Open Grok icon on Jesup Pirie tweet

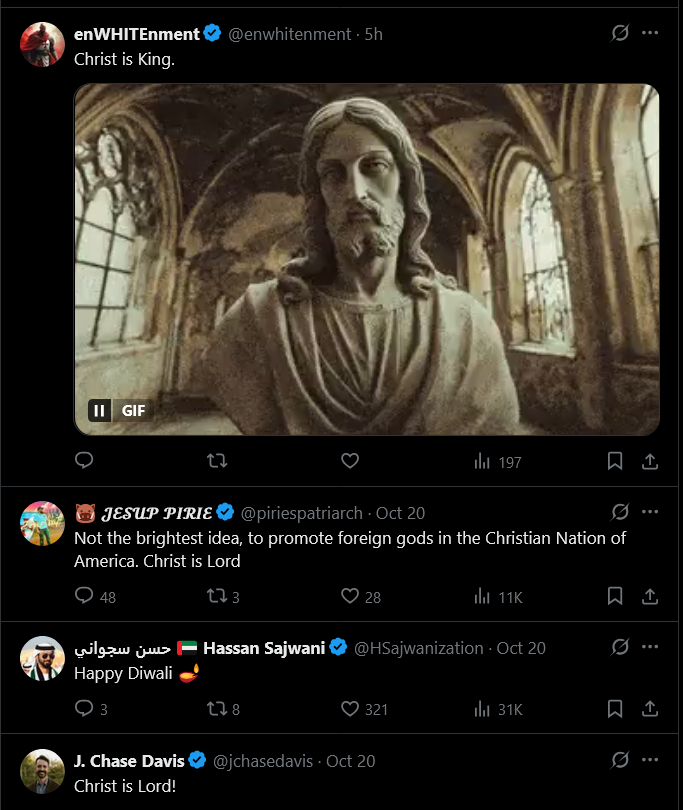[620, 512]
